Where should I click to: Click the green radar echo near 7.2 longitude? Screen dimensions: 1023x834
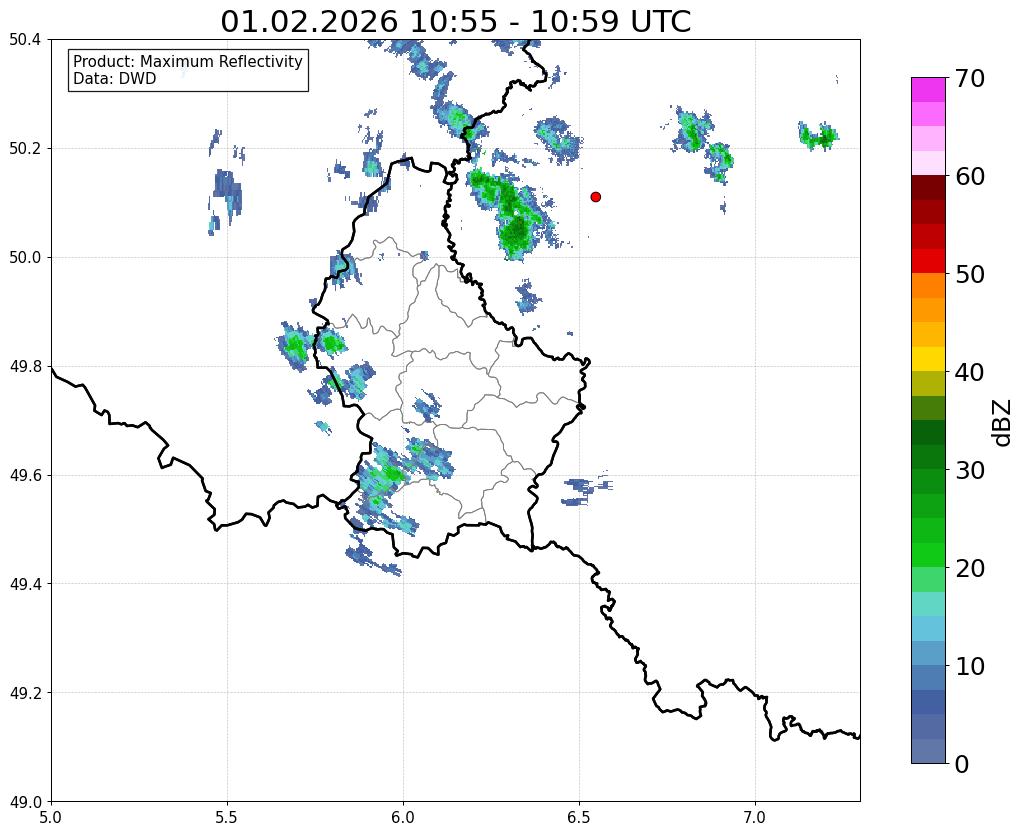tap(818, 136)
